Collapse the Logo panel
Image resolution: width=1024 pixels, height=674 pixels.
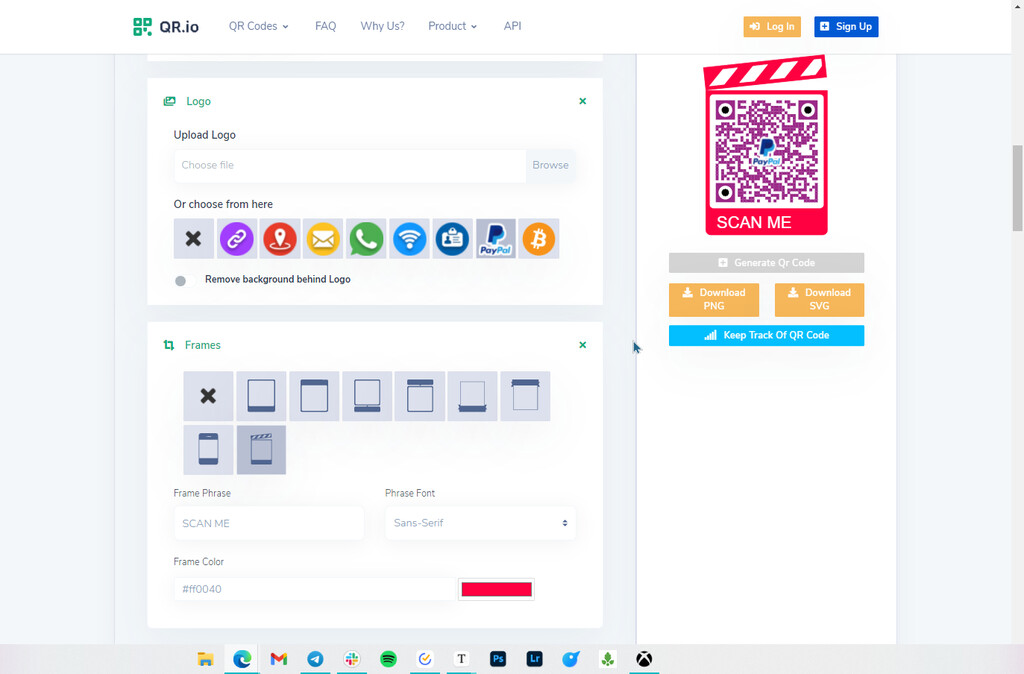click(582, 101)
